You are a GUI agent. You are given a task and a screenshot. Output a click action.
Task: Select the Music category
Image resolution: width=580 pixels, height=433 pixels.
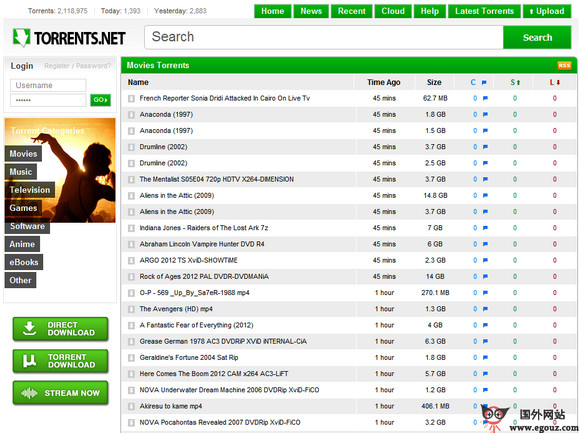[21, 172]
